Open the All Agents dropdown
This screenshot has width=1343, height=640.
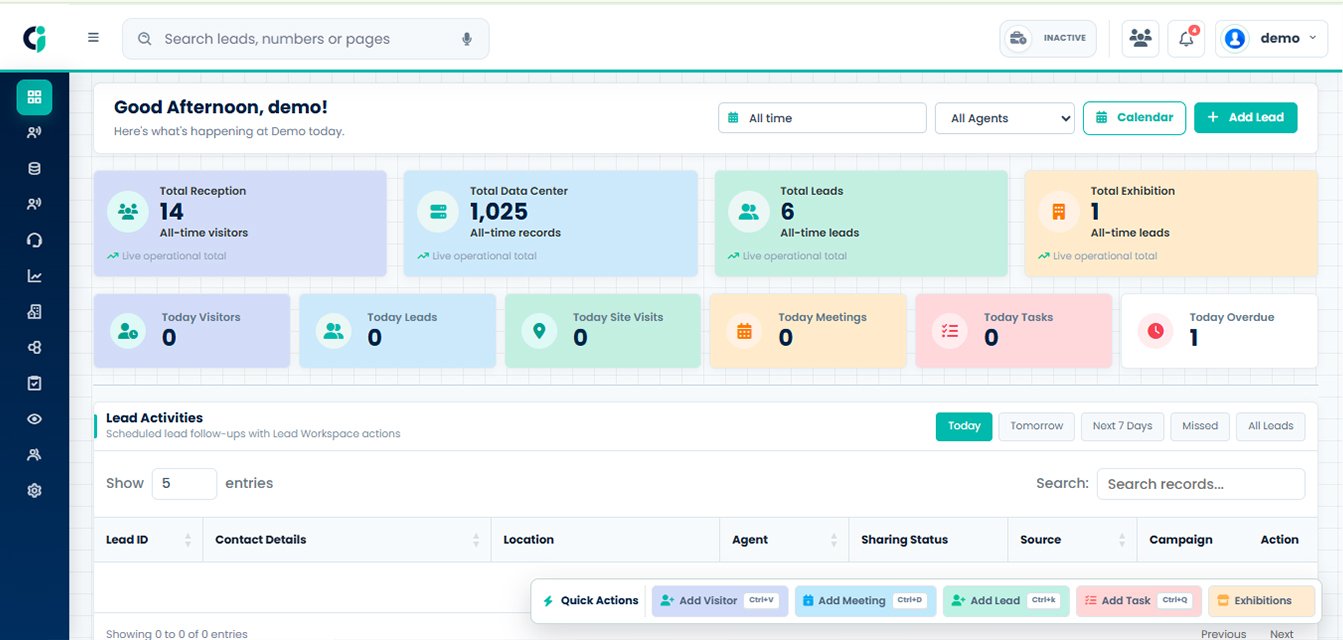(x=1004, y=118)
